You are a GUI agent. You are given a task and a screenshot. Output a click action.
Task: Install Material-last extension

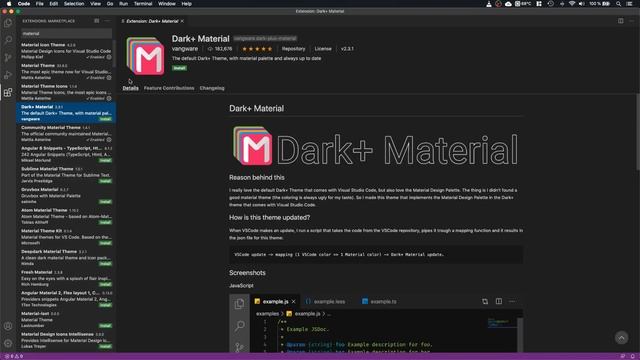pyautogui.click(x=105, y=326)
